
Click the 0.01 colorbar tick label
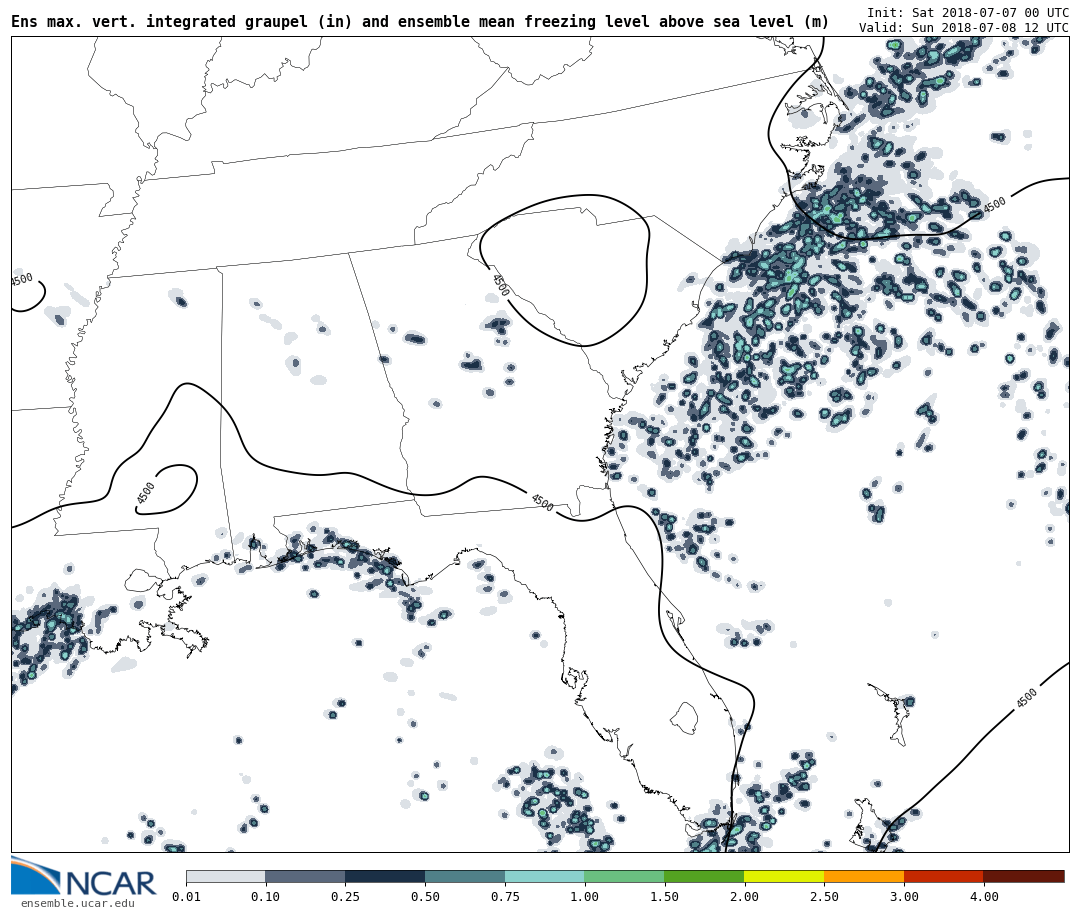[186, 897]
